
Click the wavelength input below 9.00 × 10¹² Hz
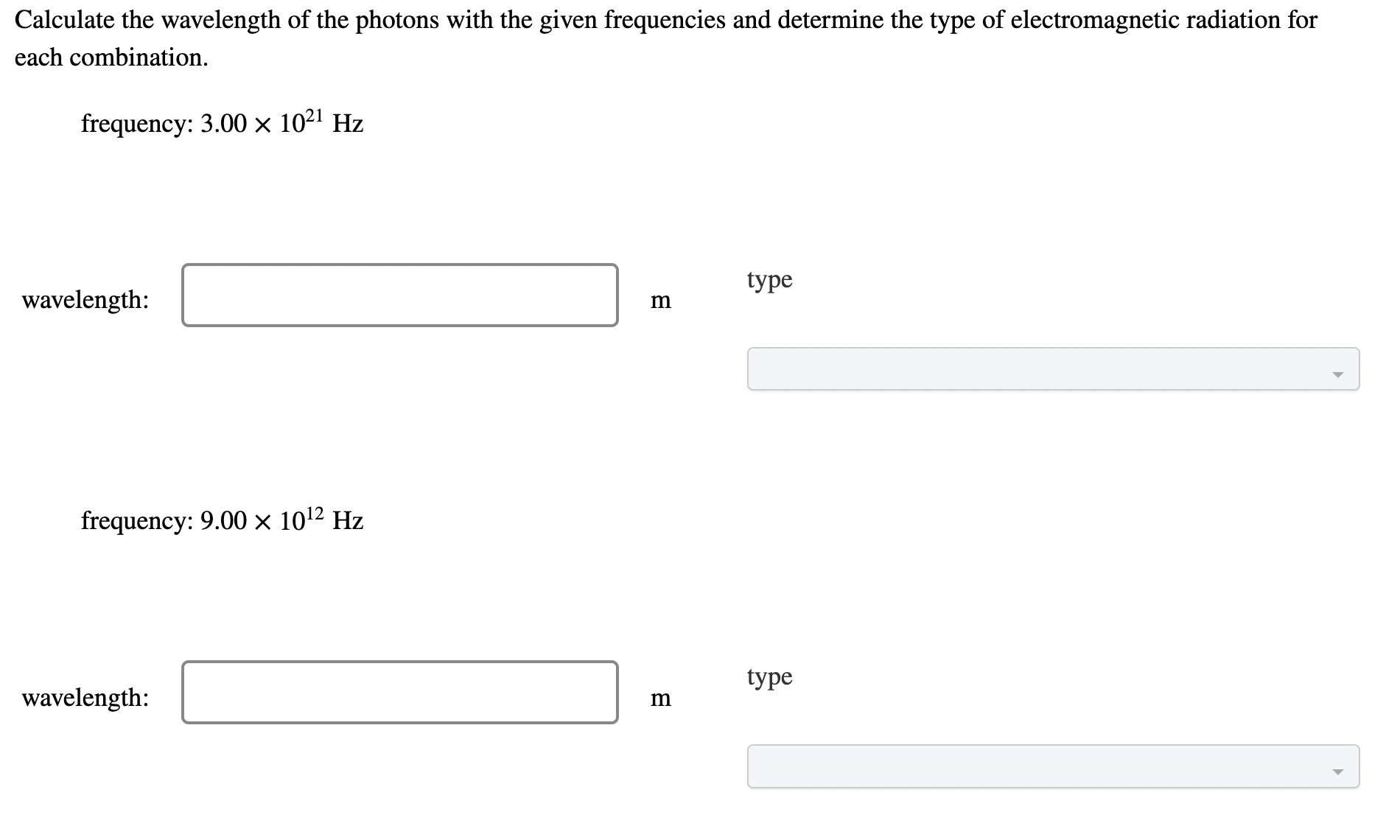pyautogui.click(x=400, y=693)
